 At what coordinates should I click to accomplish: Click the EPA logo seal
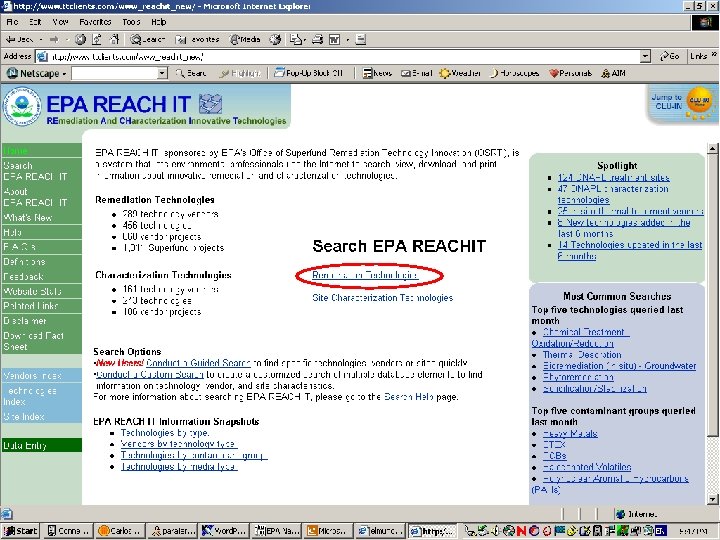[x=22, y=107]
